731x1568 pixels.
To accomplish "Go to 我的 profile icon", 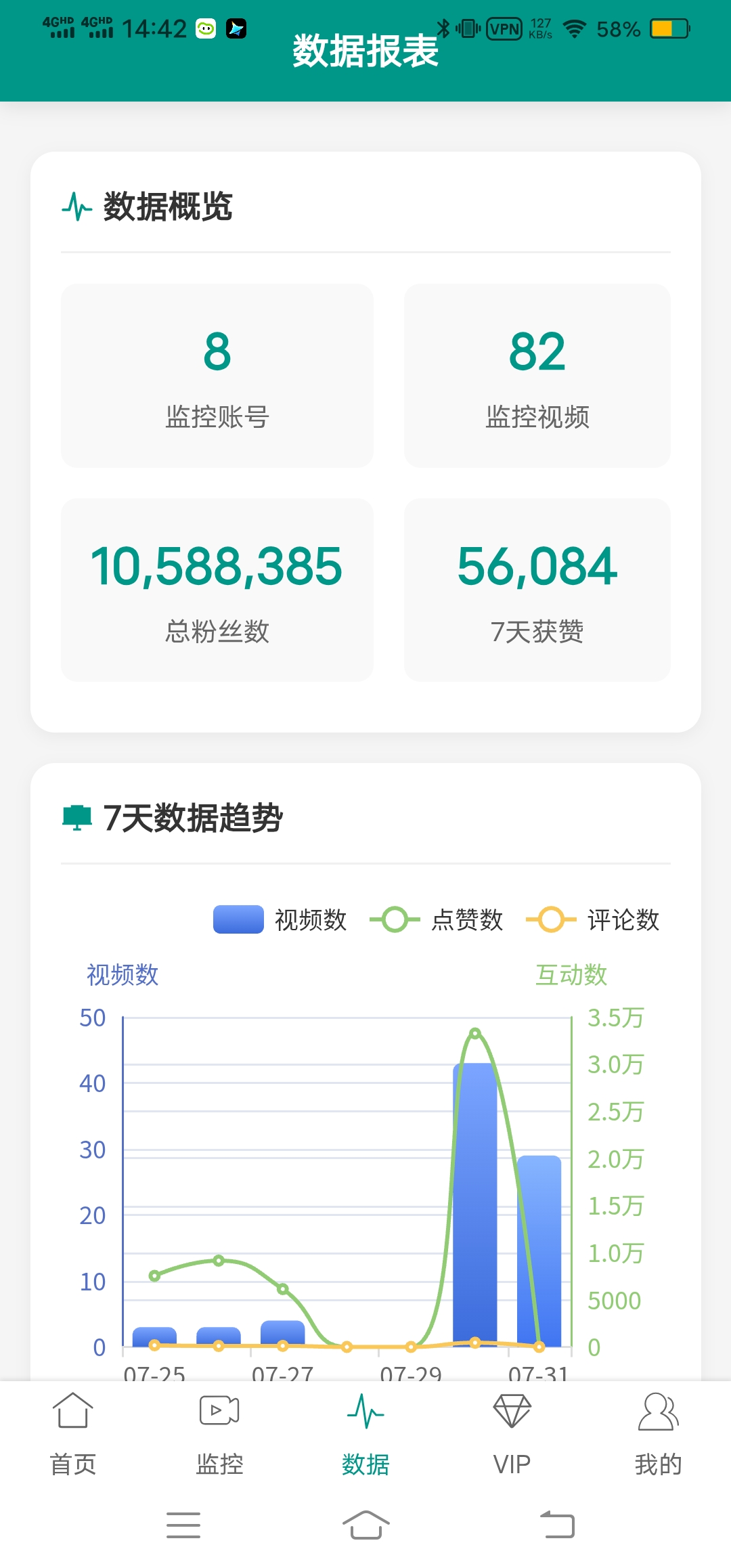I will point(658,1411).
